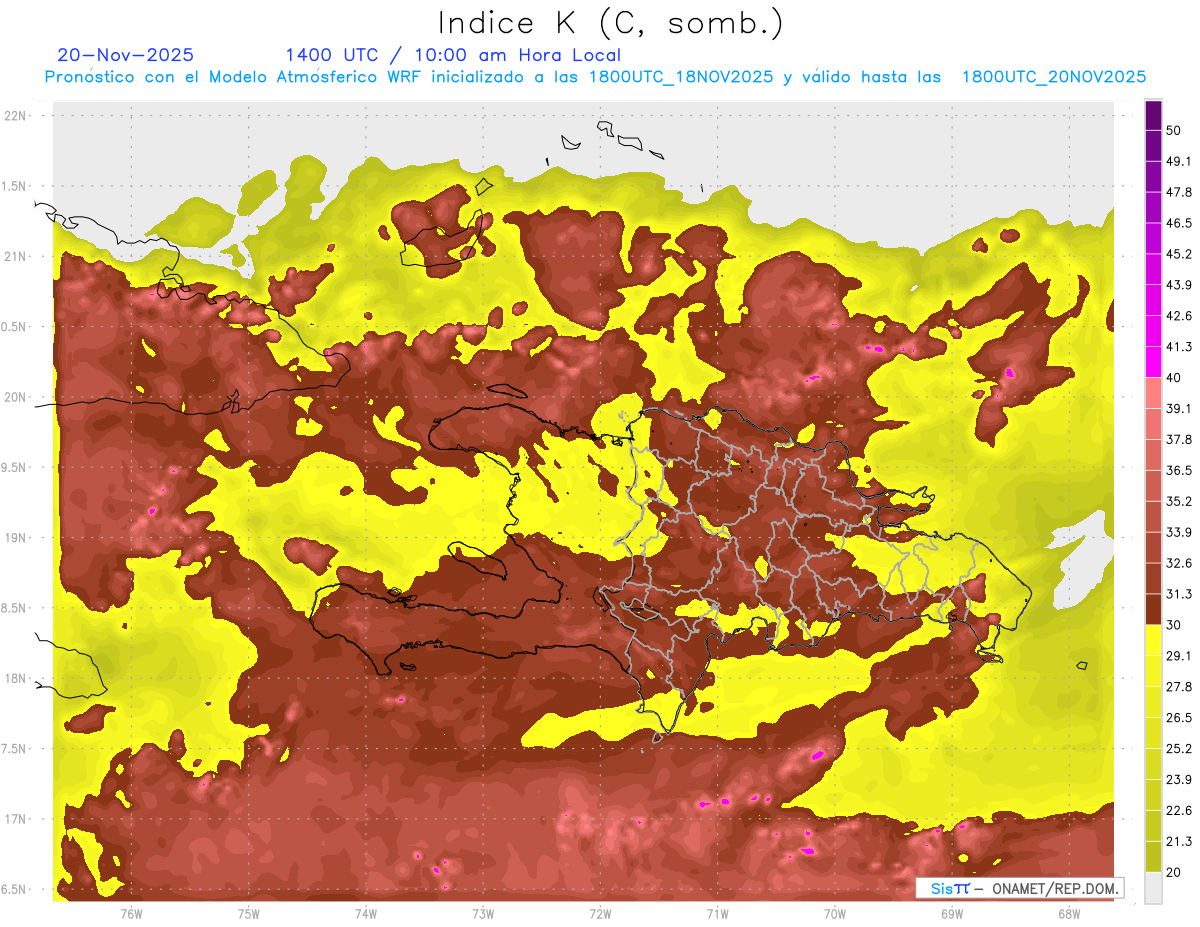Click the colorbar value 31.3

[1178, 594]
